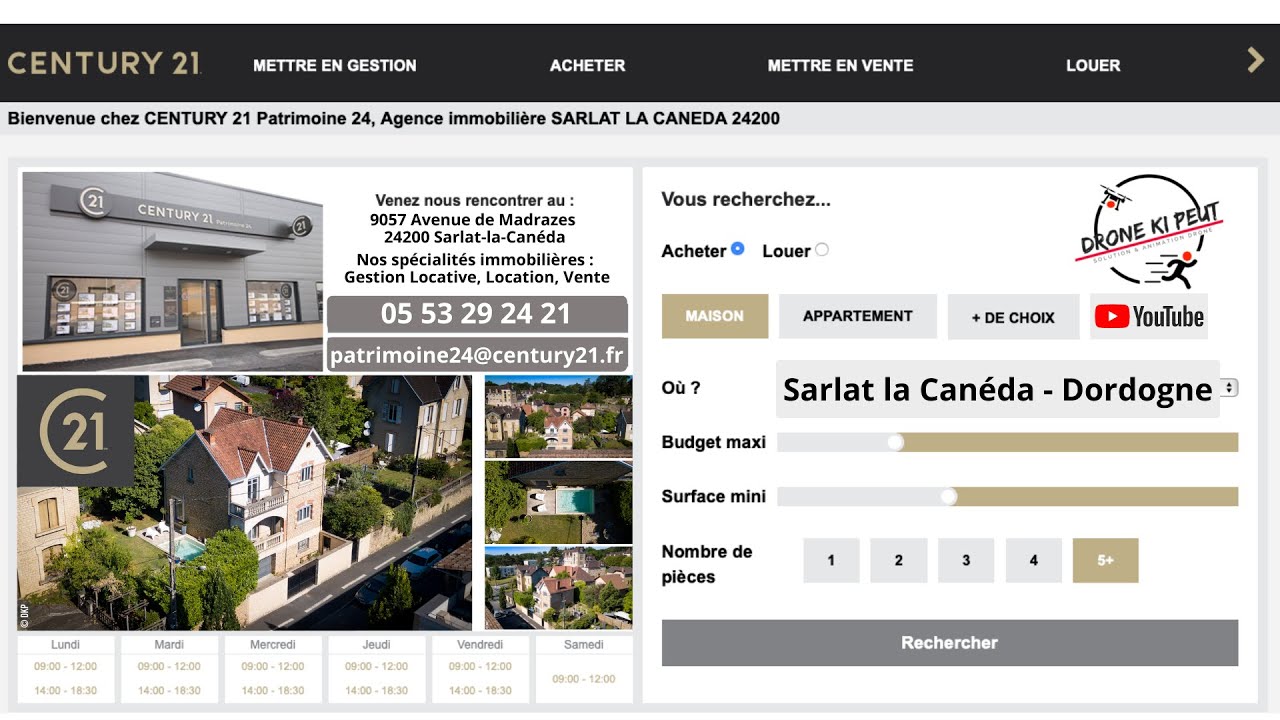Viewport: 1280px width, 720px height.
Task: Open METTRE EN VENTE menu
Action: pyautogui.click(x=840, y=65)
